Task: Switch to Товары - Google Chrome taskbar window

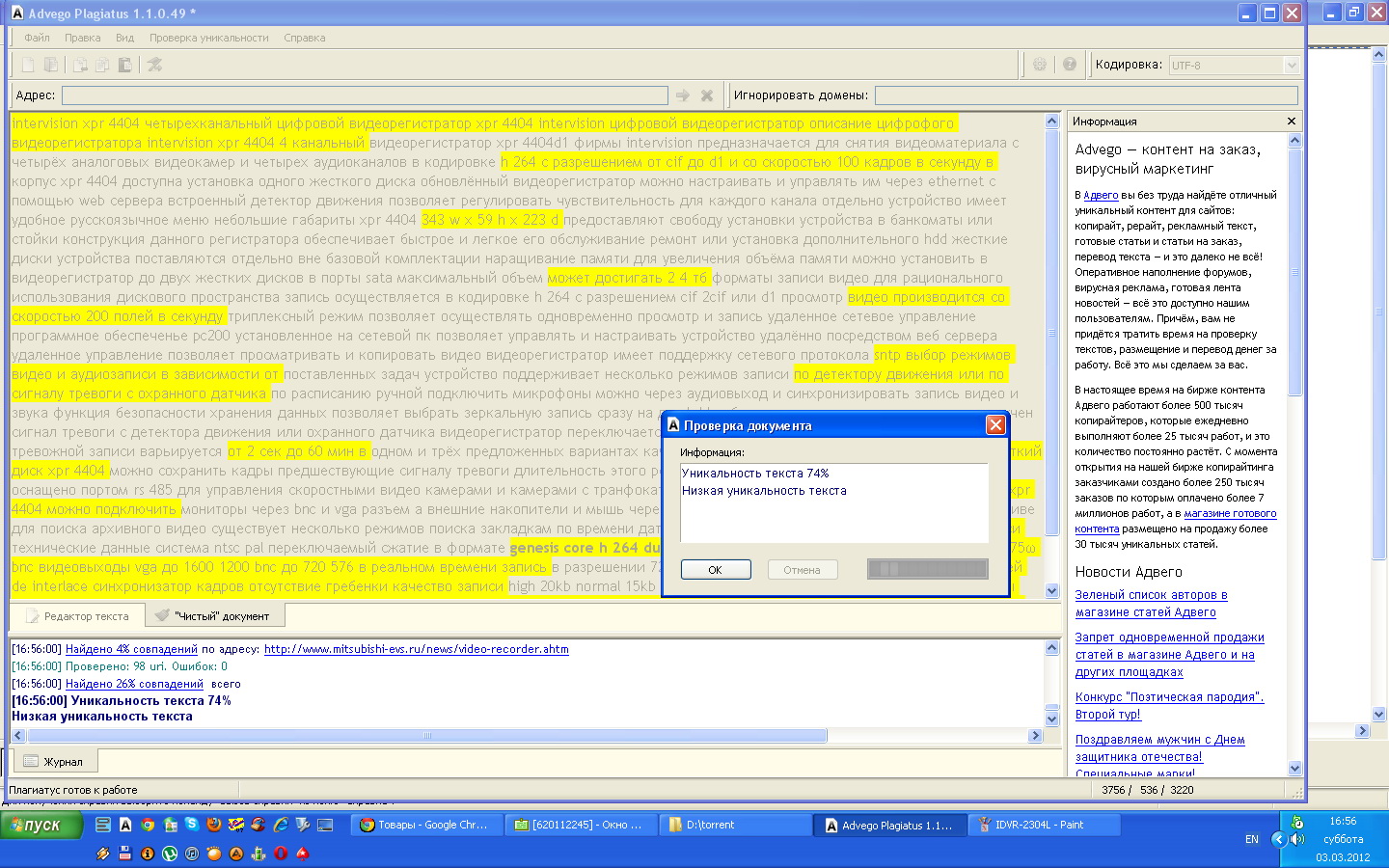Action: point(425,825)
